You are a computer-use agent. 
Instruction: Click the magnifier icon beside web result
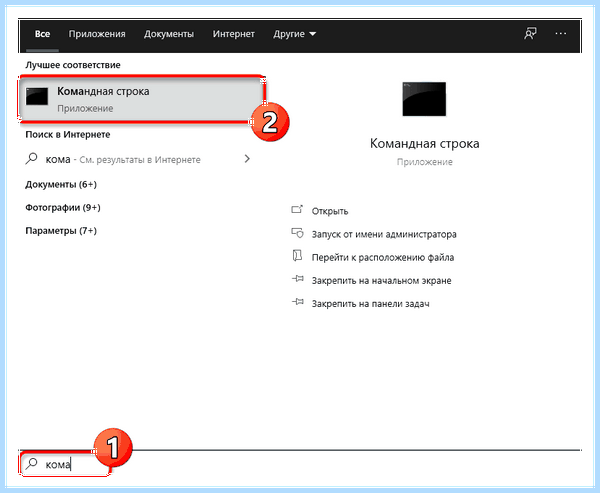[x=31, y=158]
